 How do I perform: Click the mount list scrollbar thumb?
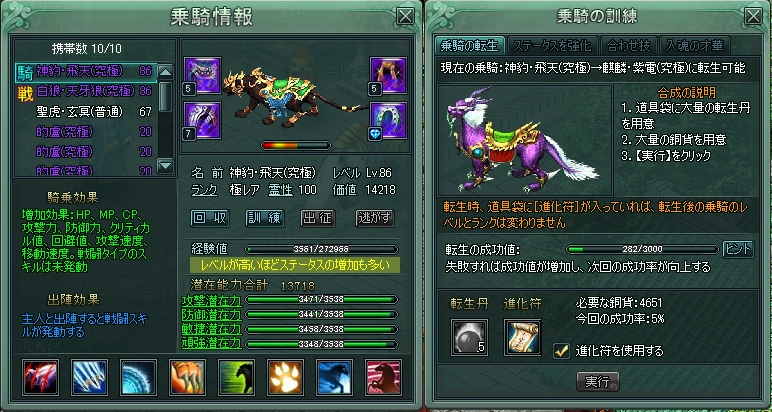point(165,97)
